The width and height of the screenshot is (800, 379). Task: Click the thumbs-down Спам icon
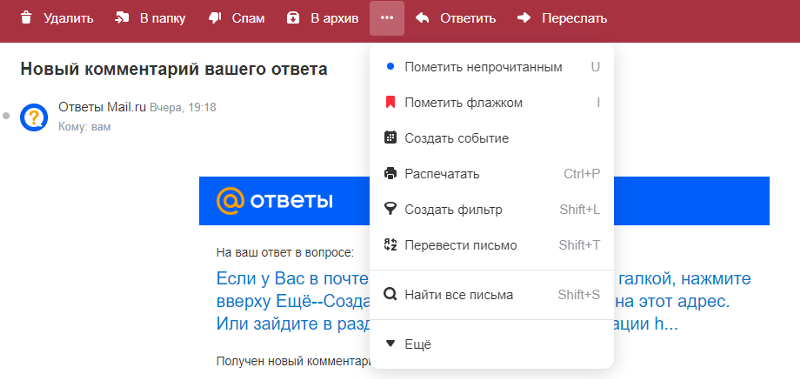(x=214, y=18)
